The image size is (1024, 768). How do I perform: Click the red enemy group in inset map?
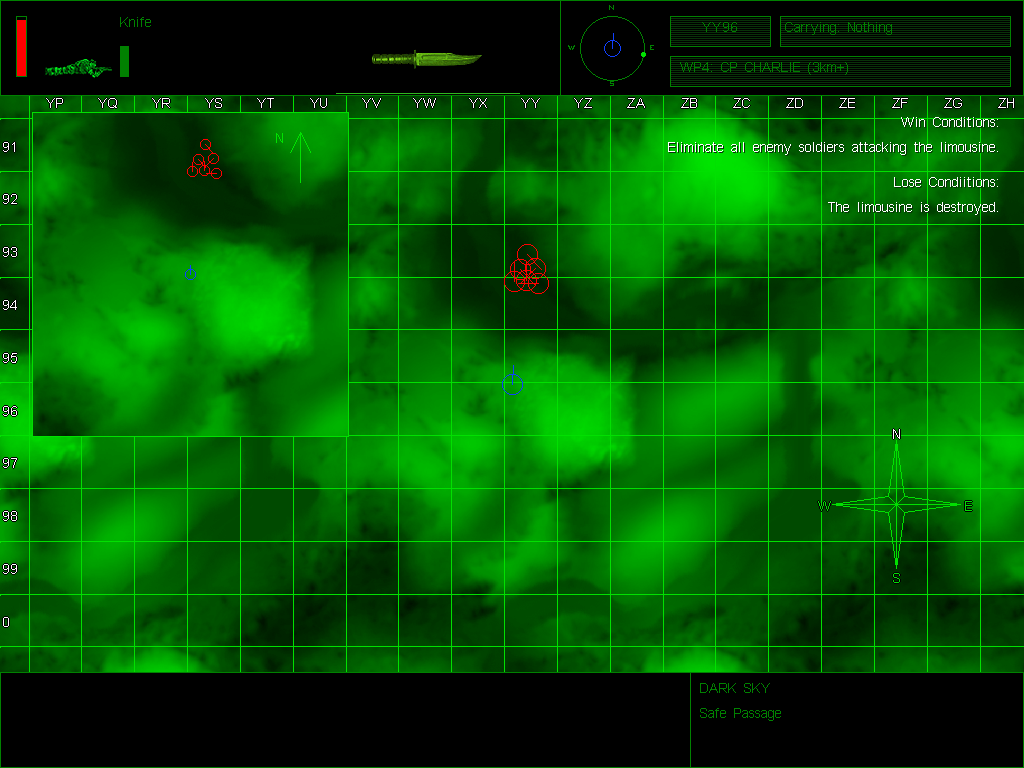pyautogui.click(x=204, y=159)
